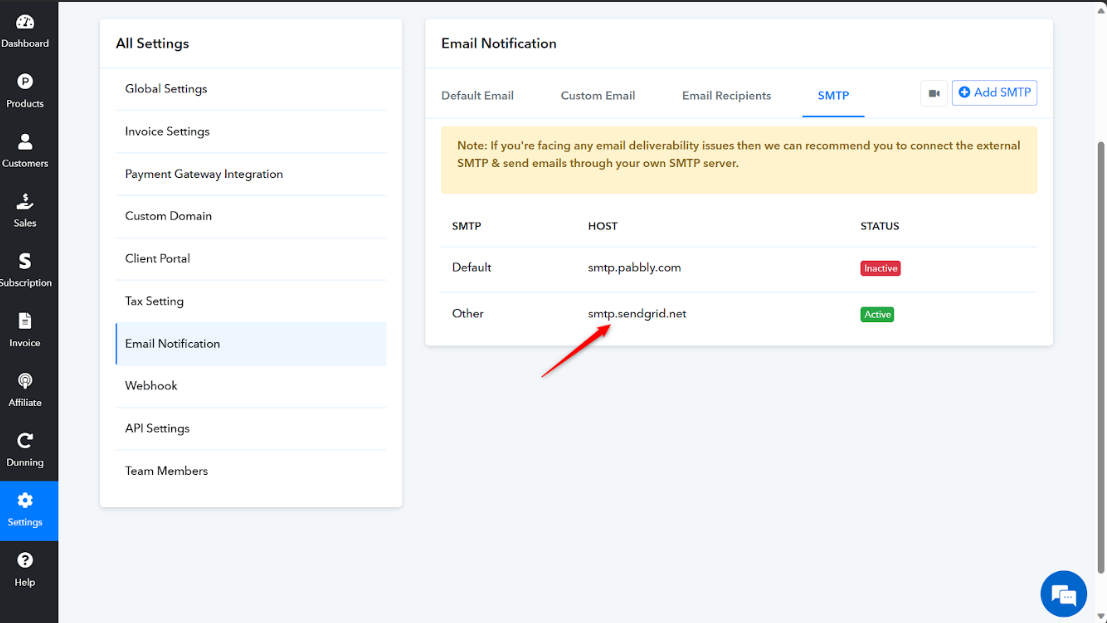
Task: Click the yellow deliverability note text
Action: (x=738, y=154)
